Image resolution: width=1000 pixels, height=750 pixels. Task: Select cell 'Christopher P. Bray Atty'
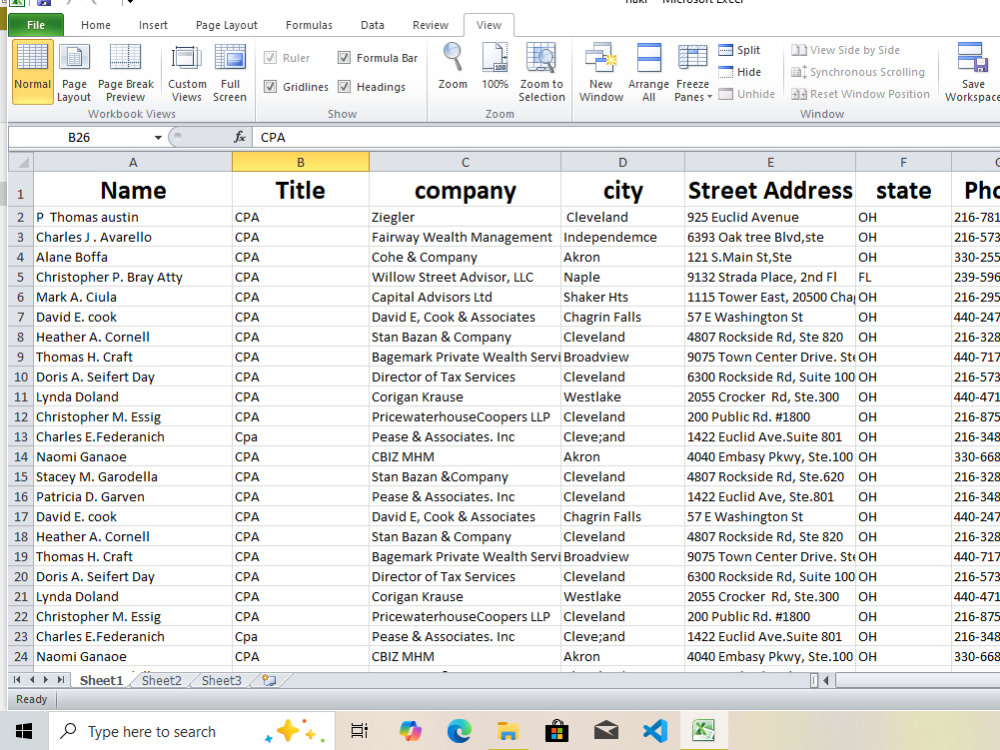coord(133,277)
